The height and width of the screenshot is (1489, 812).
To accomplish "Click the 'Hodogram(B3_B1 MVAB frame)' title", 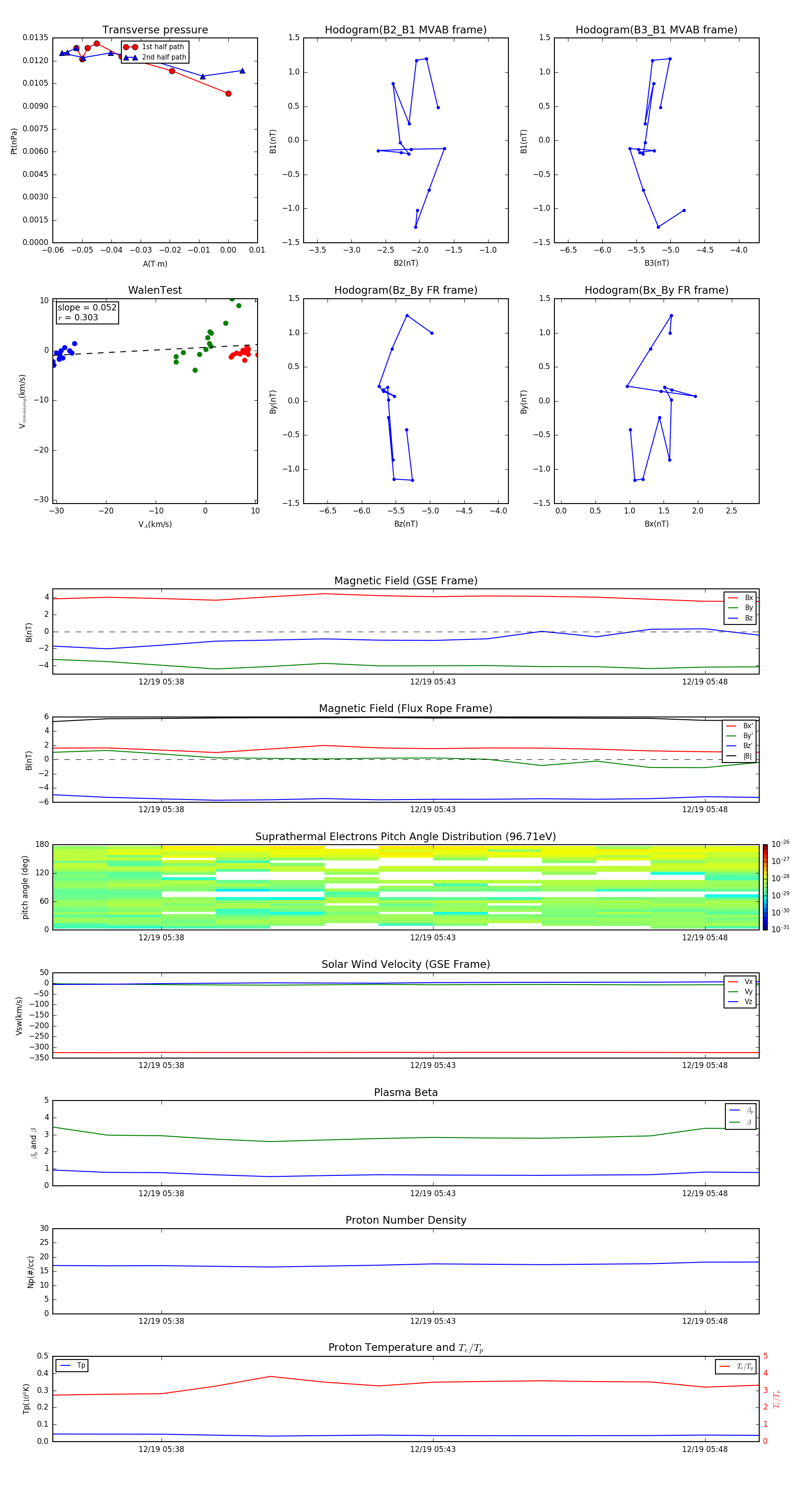I will click(x=656, y=30).
